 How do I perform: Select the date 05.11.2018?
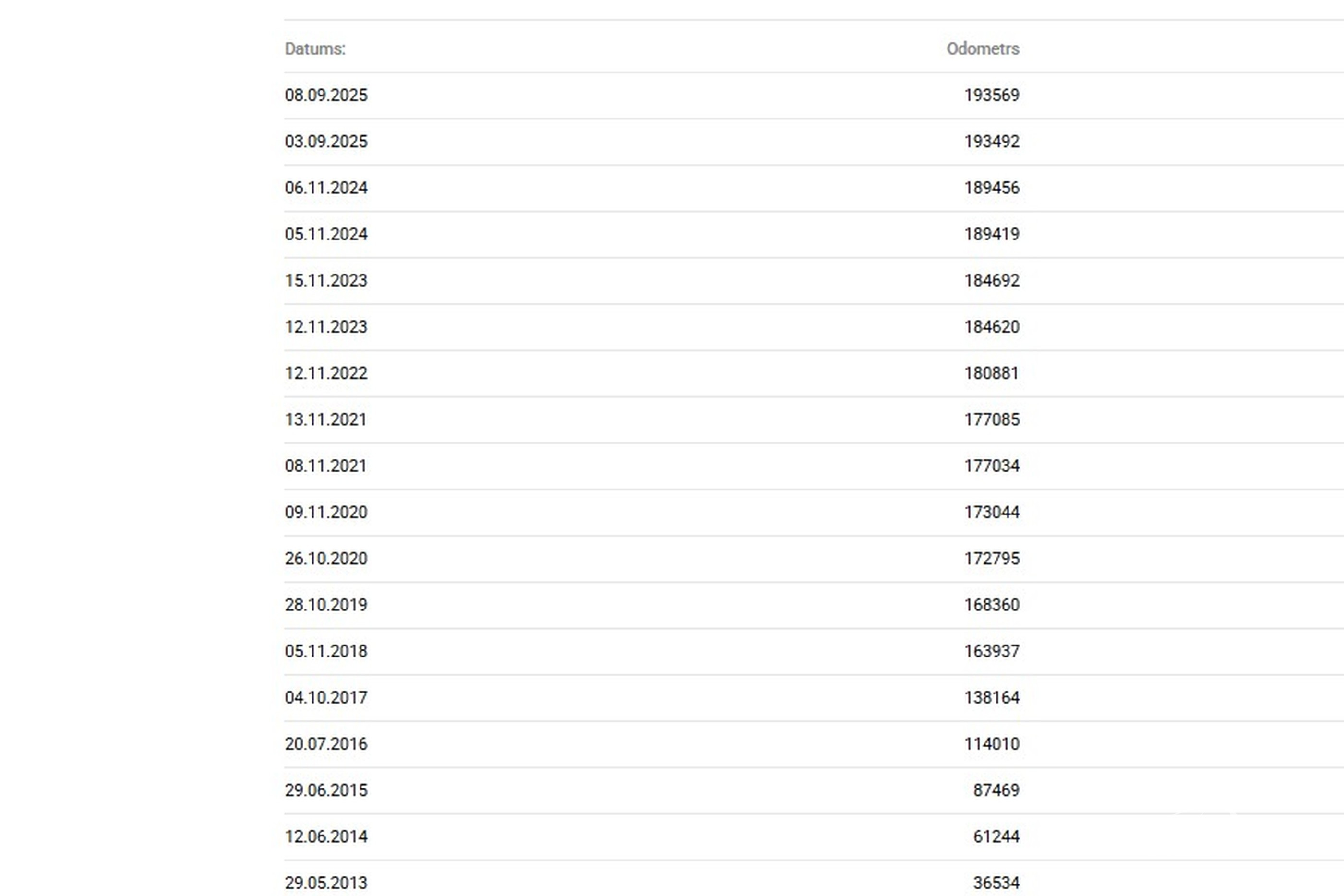coord(326,651)
